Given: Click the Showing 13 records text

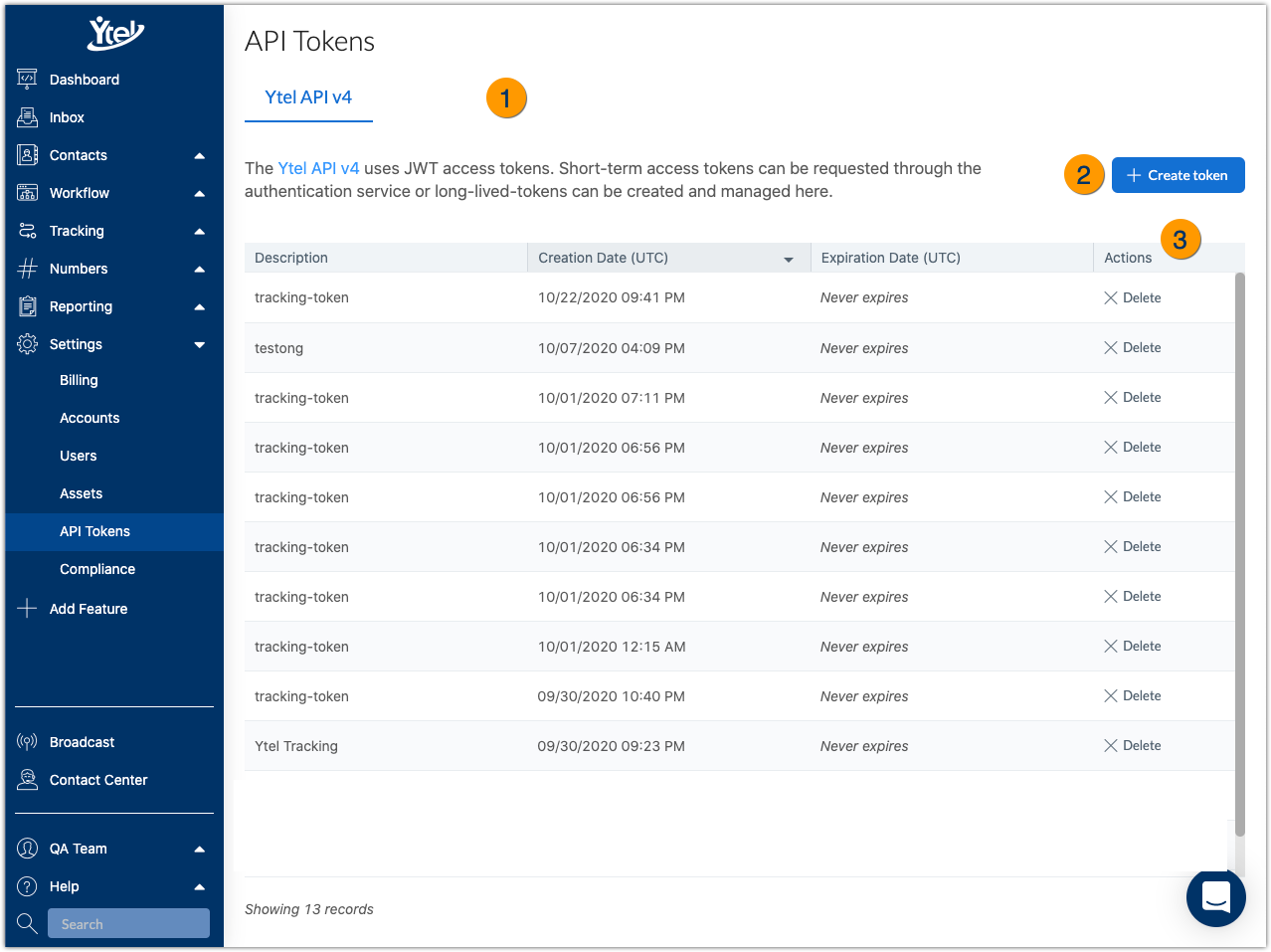Looking at the screenshot, I should click(x=309, y=909).
